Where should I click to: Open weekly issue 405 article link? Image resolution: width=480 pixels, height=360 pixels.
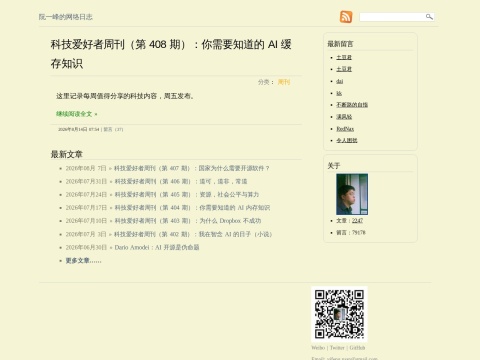pyautogui.click(x=187, y=195)
